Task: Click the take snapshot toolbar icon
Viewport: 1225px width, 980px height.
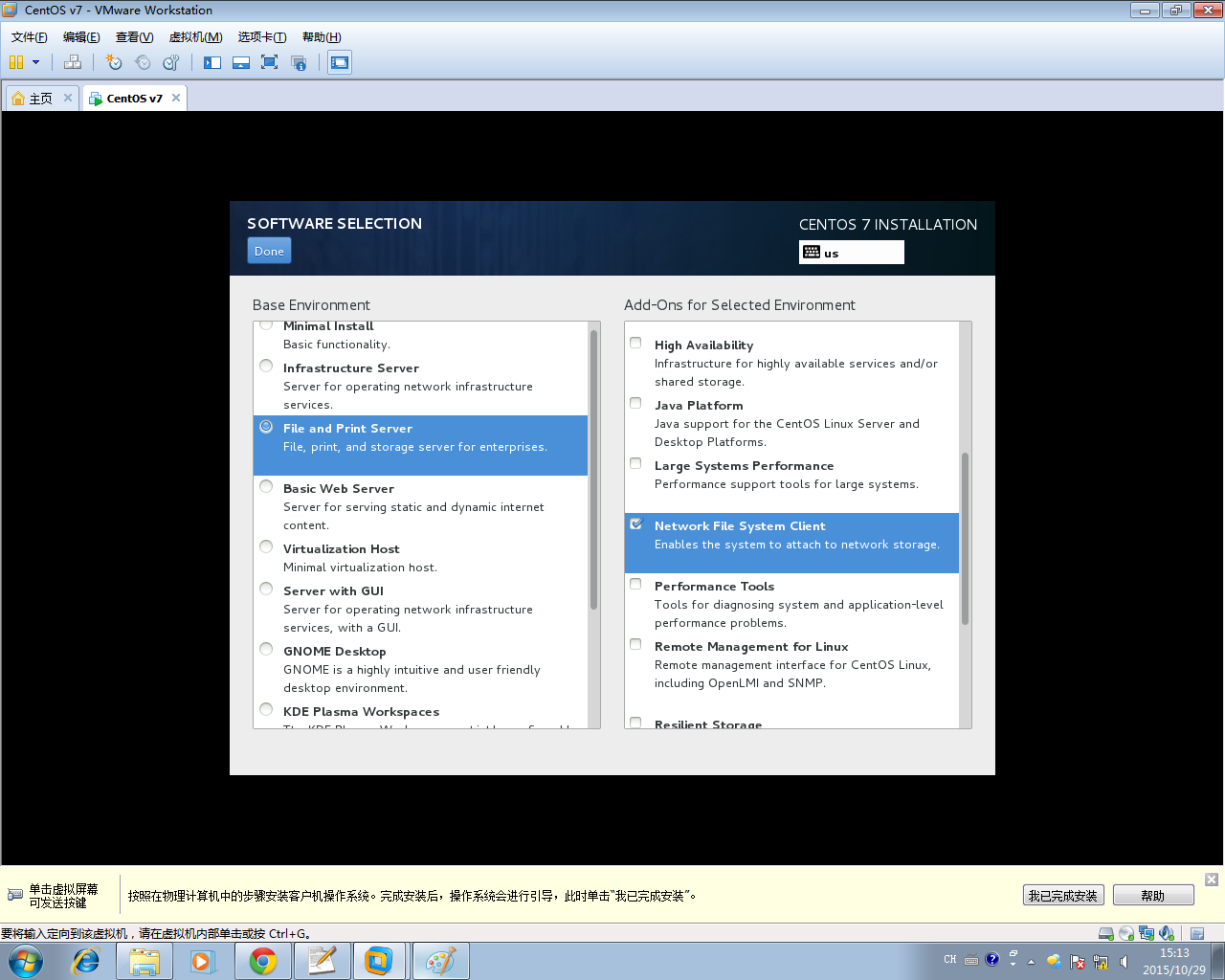Action: click(114, 62)
